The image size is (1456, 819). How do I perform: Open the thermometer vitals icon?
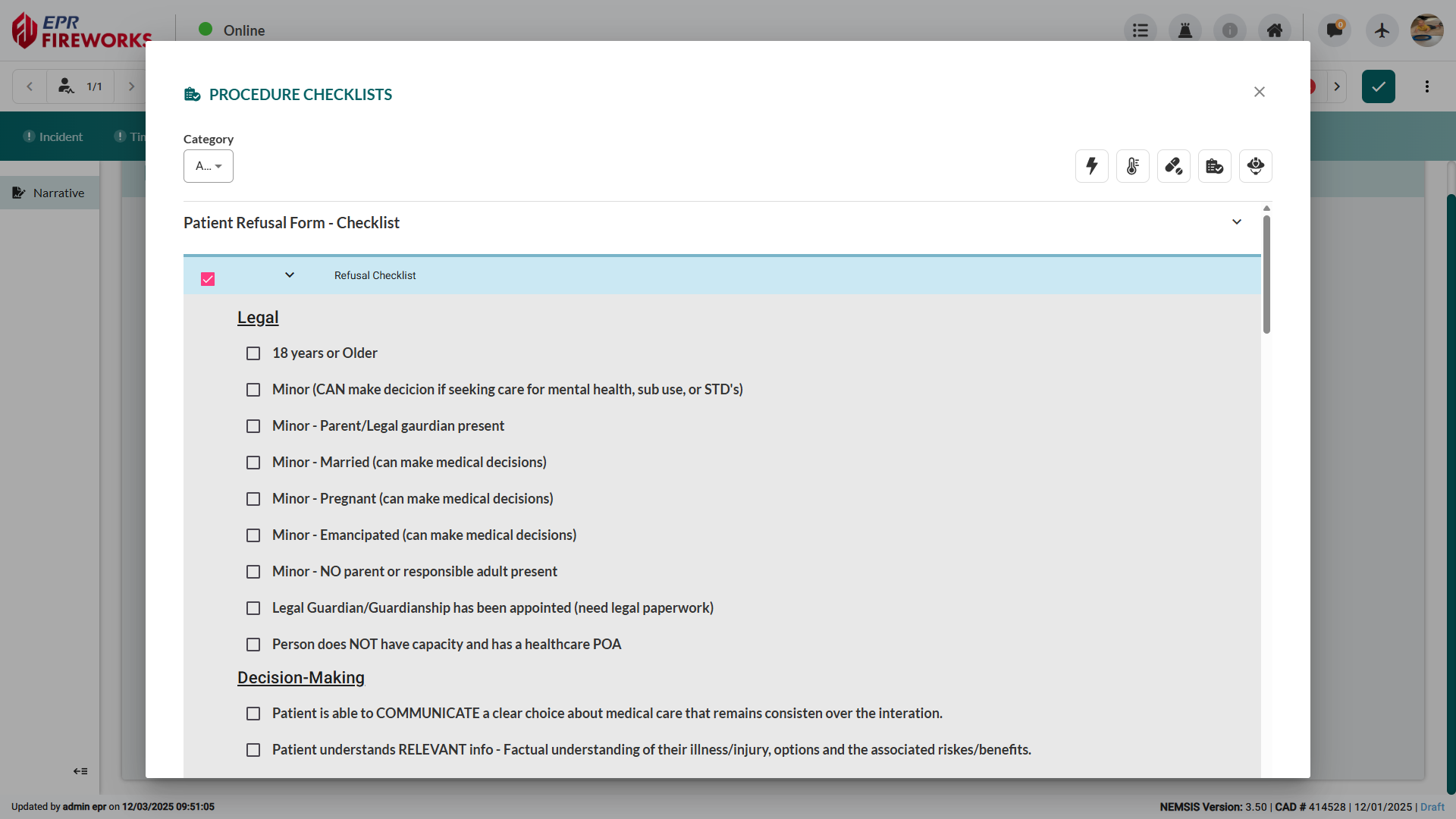[1132, 166]
